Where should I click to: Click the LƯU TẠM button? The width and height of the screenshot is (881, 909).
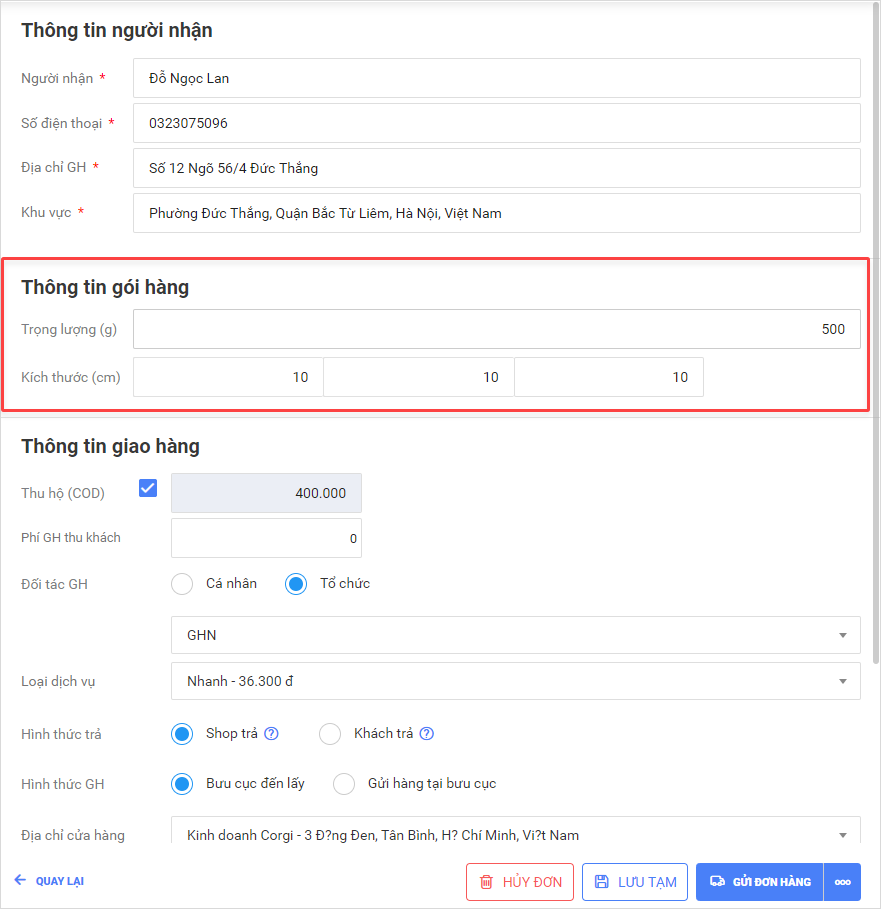click(x=635, y=882)
